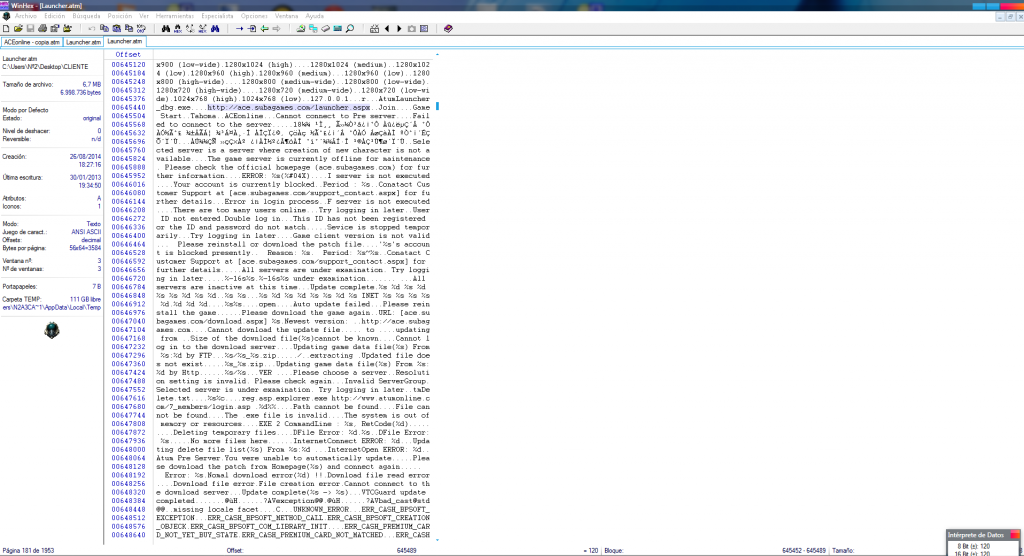
Task: Open the Archivo menu
Action: click(26, 17)
